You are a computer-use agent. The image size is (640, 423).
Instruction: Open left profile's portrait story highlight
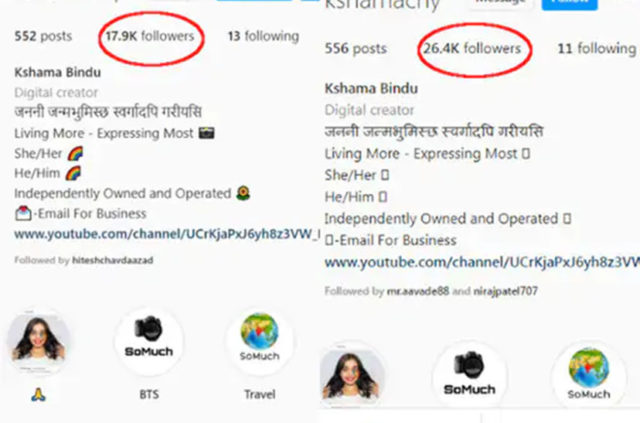coord(38,341)
